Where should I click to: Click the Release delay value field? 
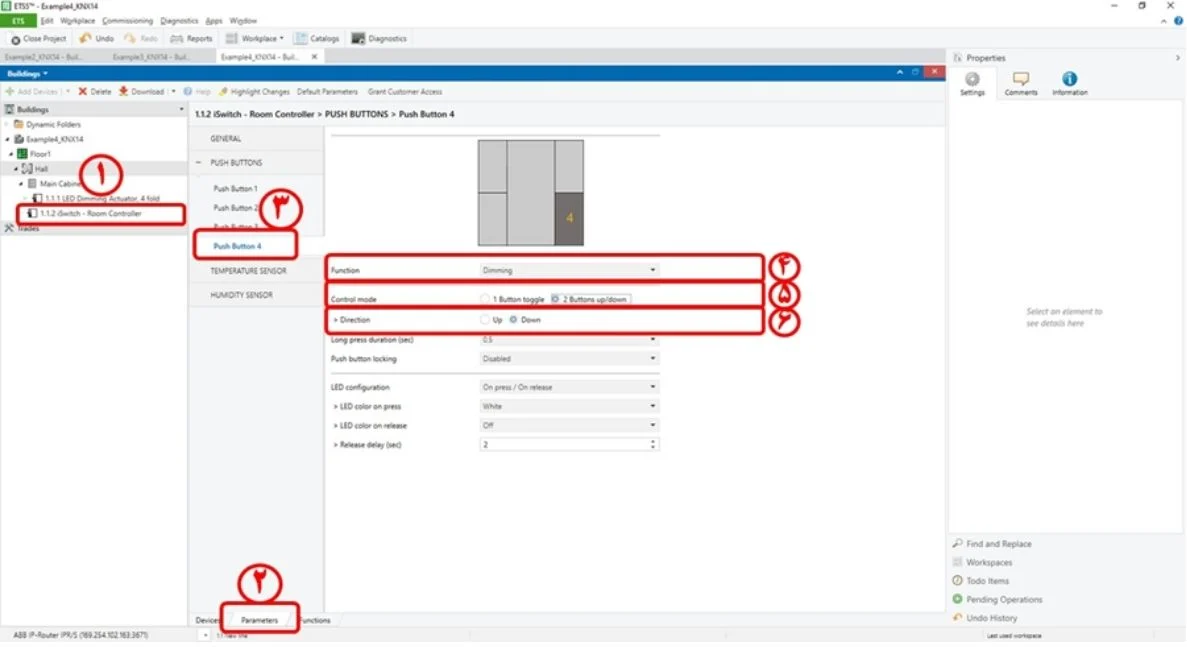563,445
